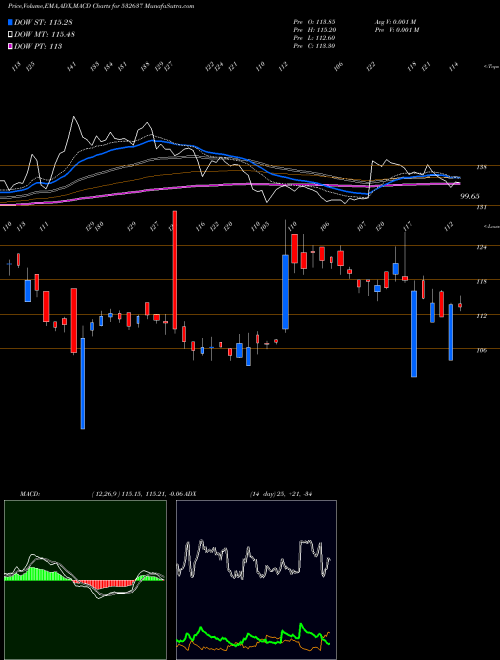Screen dimensions: 500x660
Task: Click the 124 price axis label
Action: 481,247
